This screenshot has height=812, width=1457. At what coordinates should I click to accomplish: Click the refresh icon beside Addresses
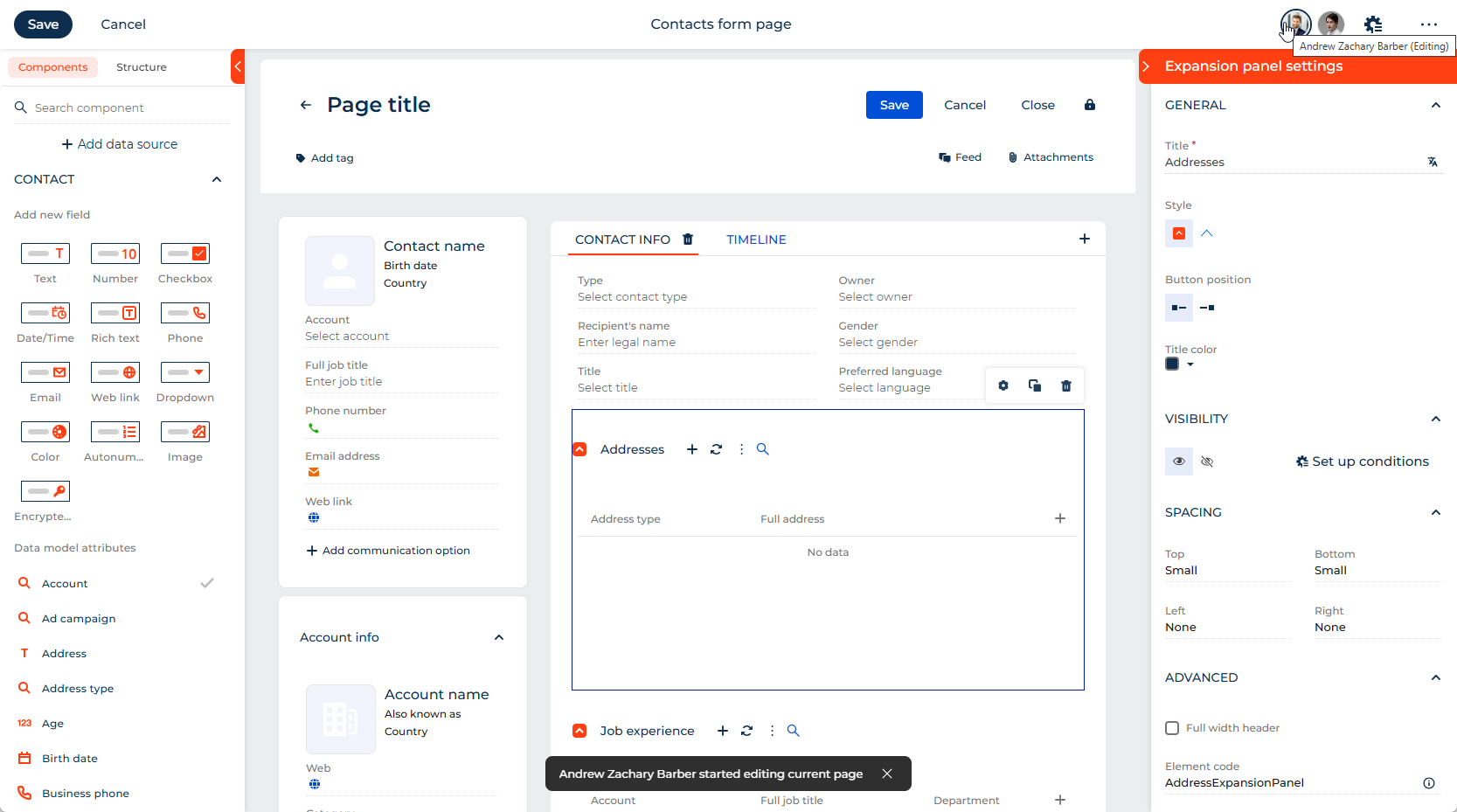(x=717, y=449)
